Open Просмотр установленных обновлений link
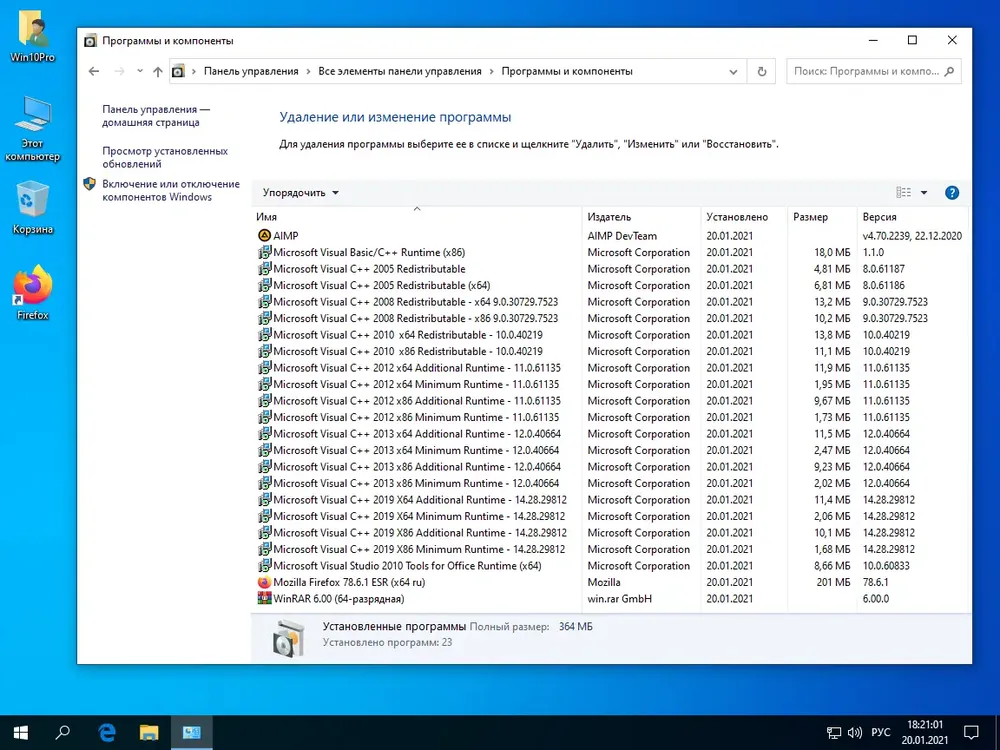 (165, 157)
